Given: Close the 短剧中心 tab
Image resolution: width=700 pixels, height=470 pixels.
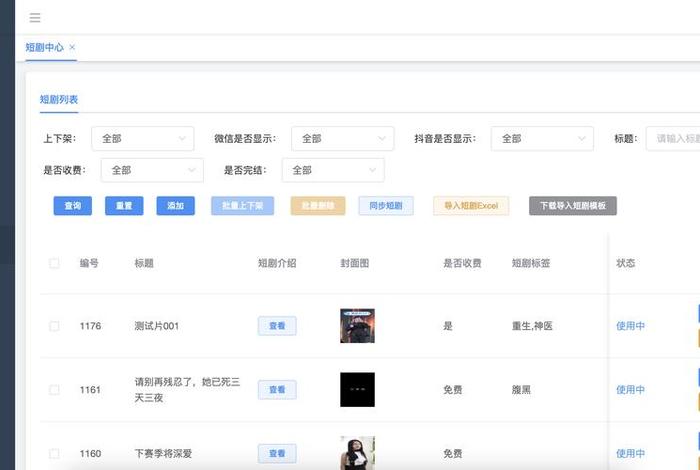Looking at the screenshot, I should 72,47.
